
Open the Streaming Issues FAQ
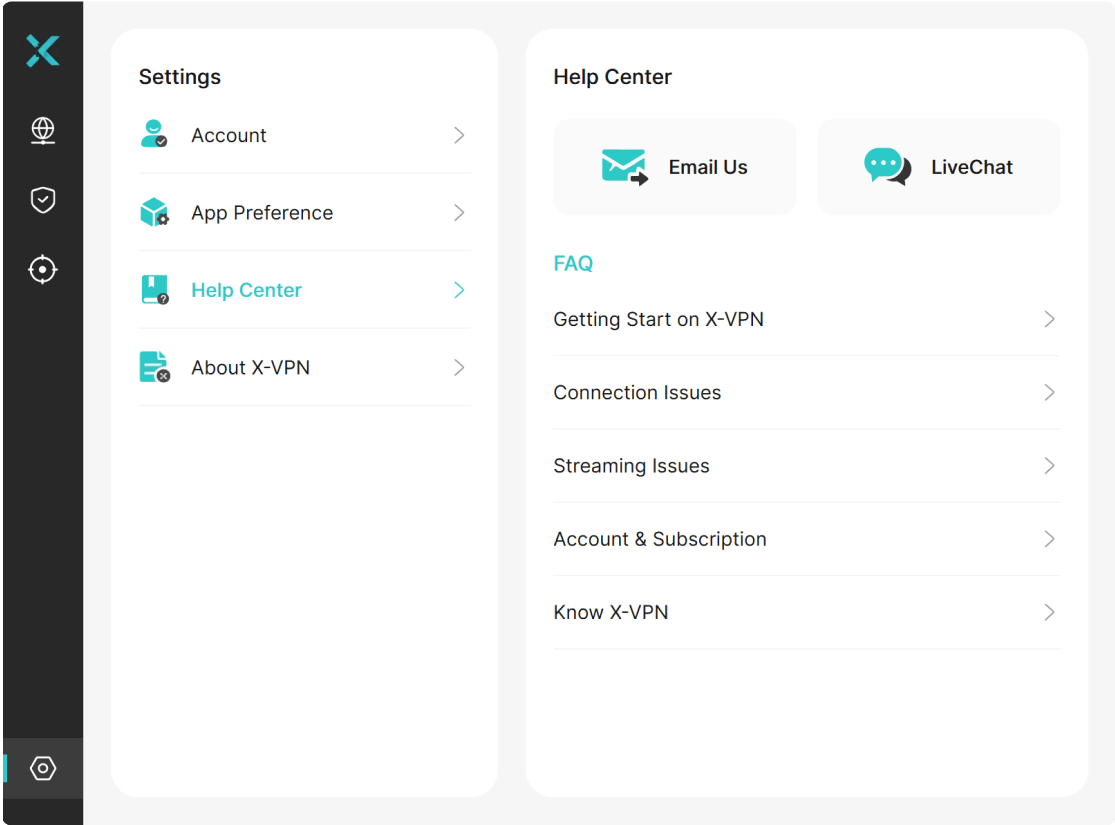pos(806,466)
